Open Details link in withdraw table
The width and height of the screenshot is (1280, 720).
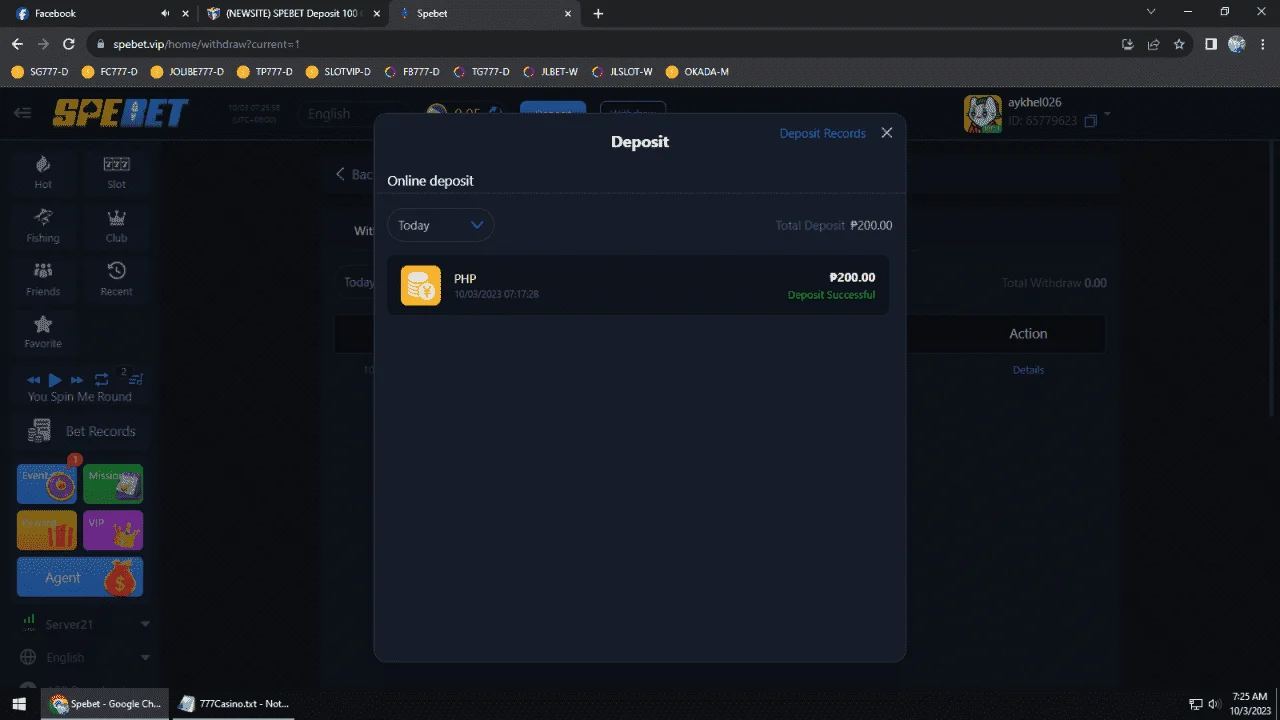pos(1028,370)
